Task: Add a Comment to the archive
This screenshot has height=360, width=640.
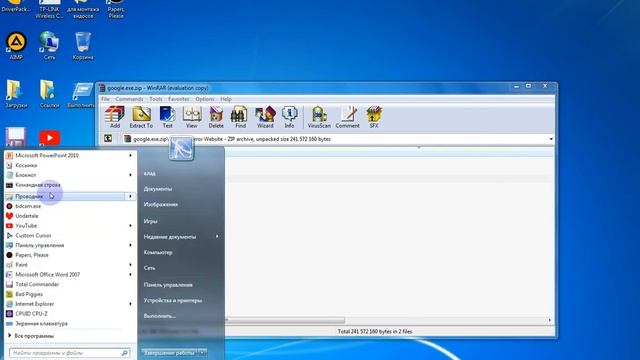Action: pyautogui.click(x=347, y=117)
